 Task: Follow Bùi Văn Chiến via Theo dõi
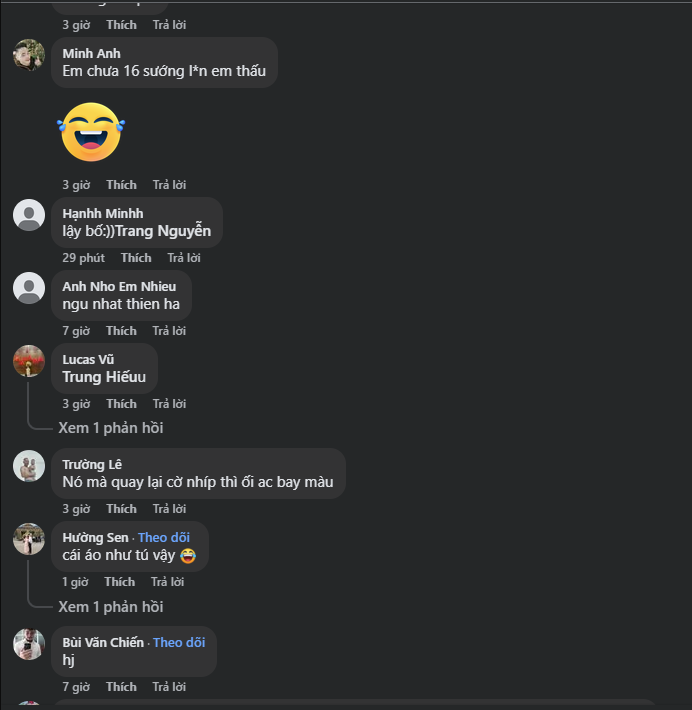coord(179,643)
